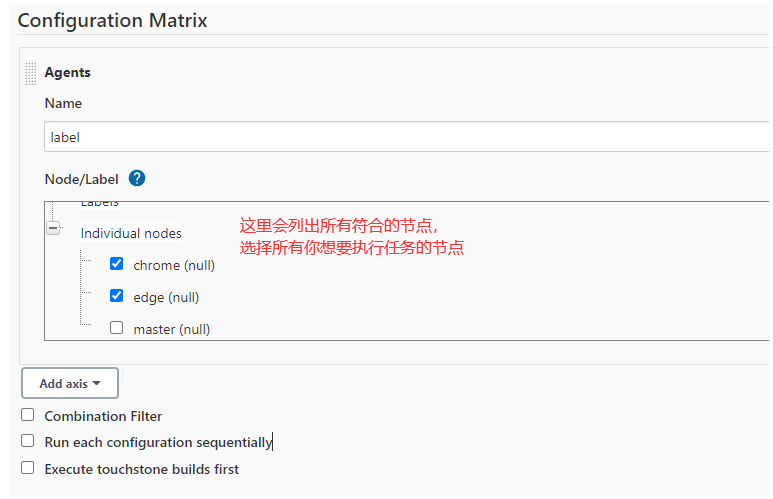Click the red Chinese annotation text

click(350, 236)
